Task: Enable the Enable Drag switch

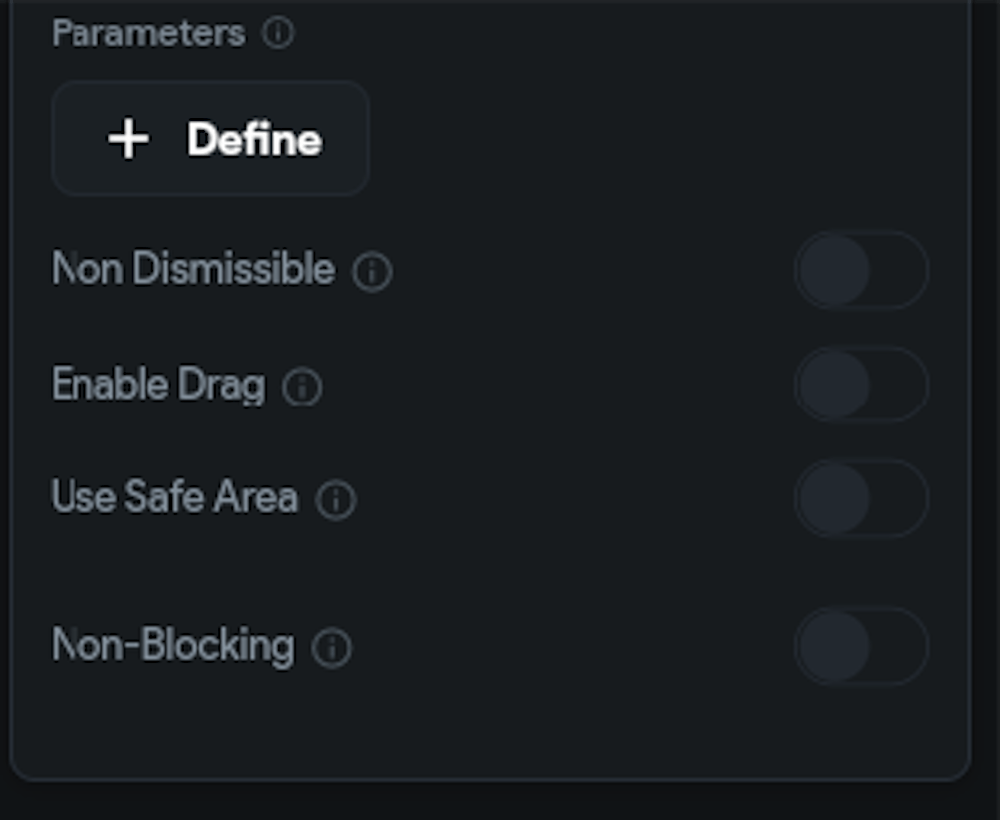Action: point(861,385)
